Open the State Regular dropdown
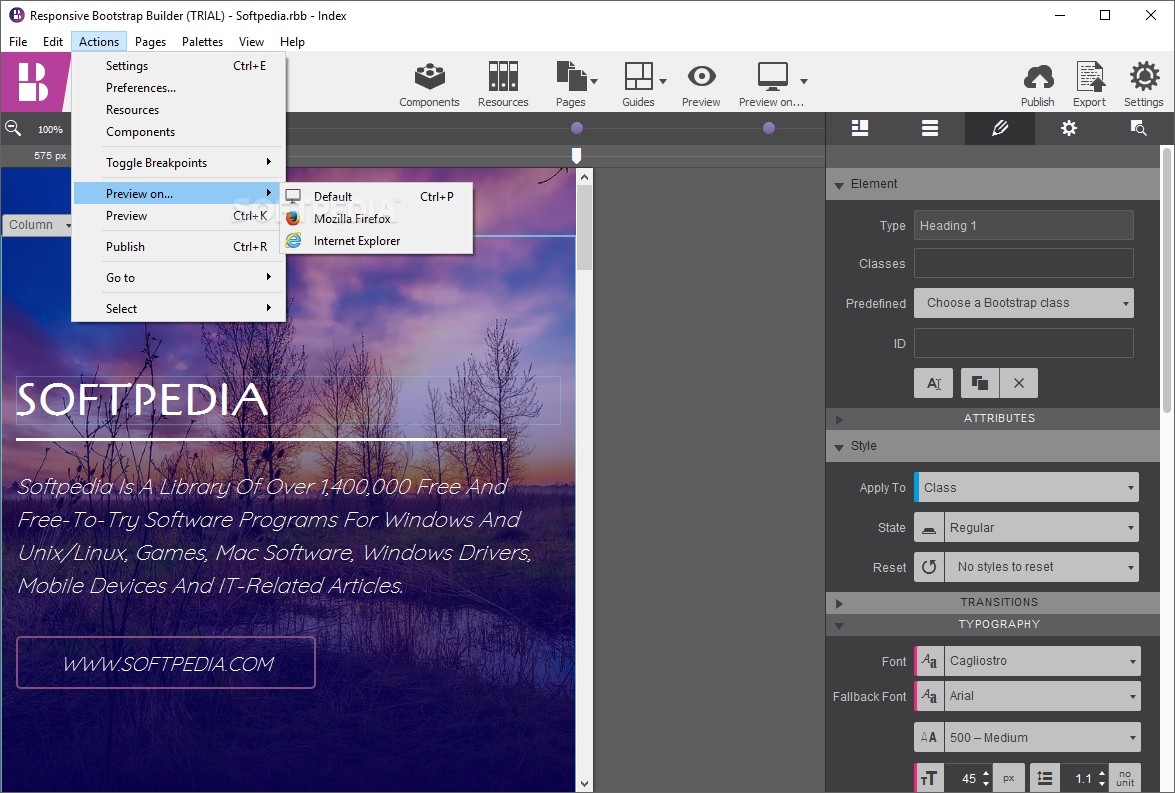1175x793 pixels. (1042, 528)
